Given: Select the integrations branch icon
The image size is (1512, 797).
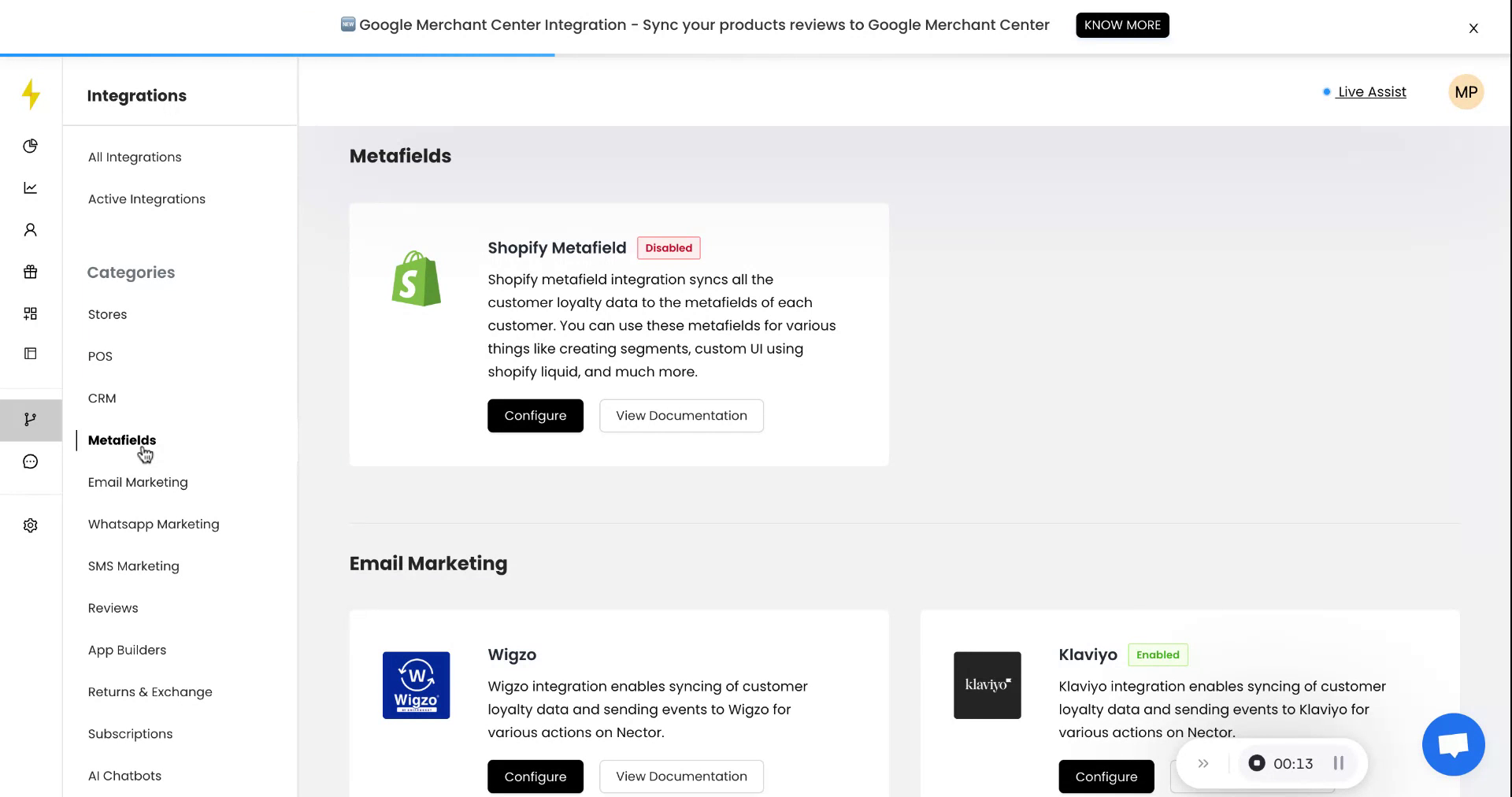Looking at the screenshot, I should coord(30,420).
